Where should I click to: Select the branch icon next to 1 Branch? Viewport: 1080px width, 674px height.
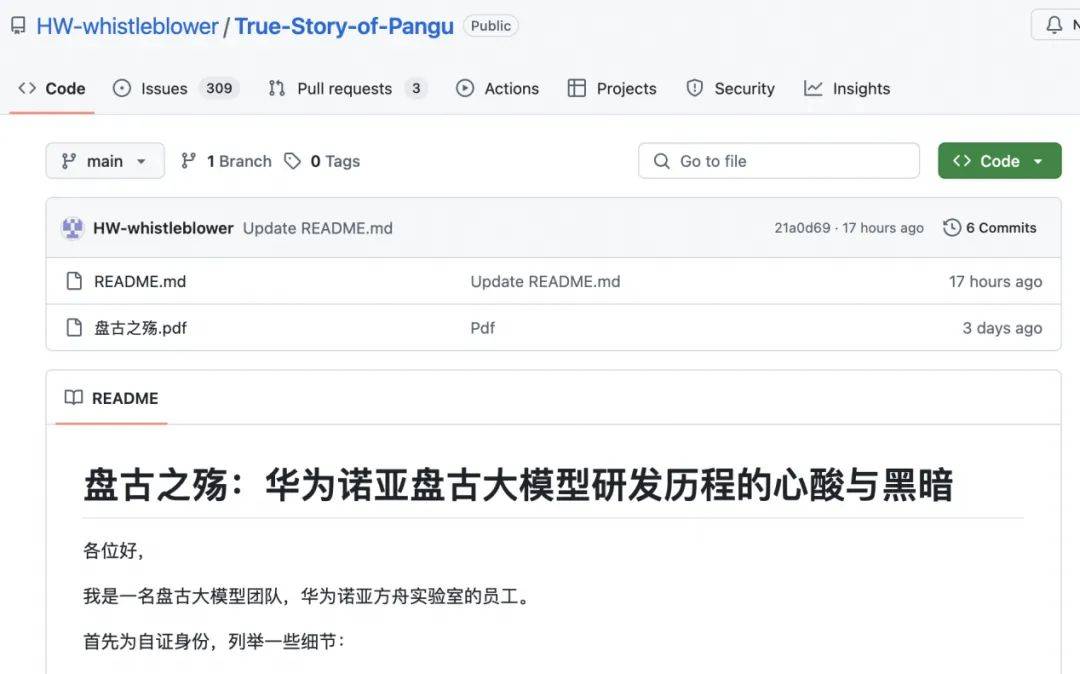click(x=189, y=160)
